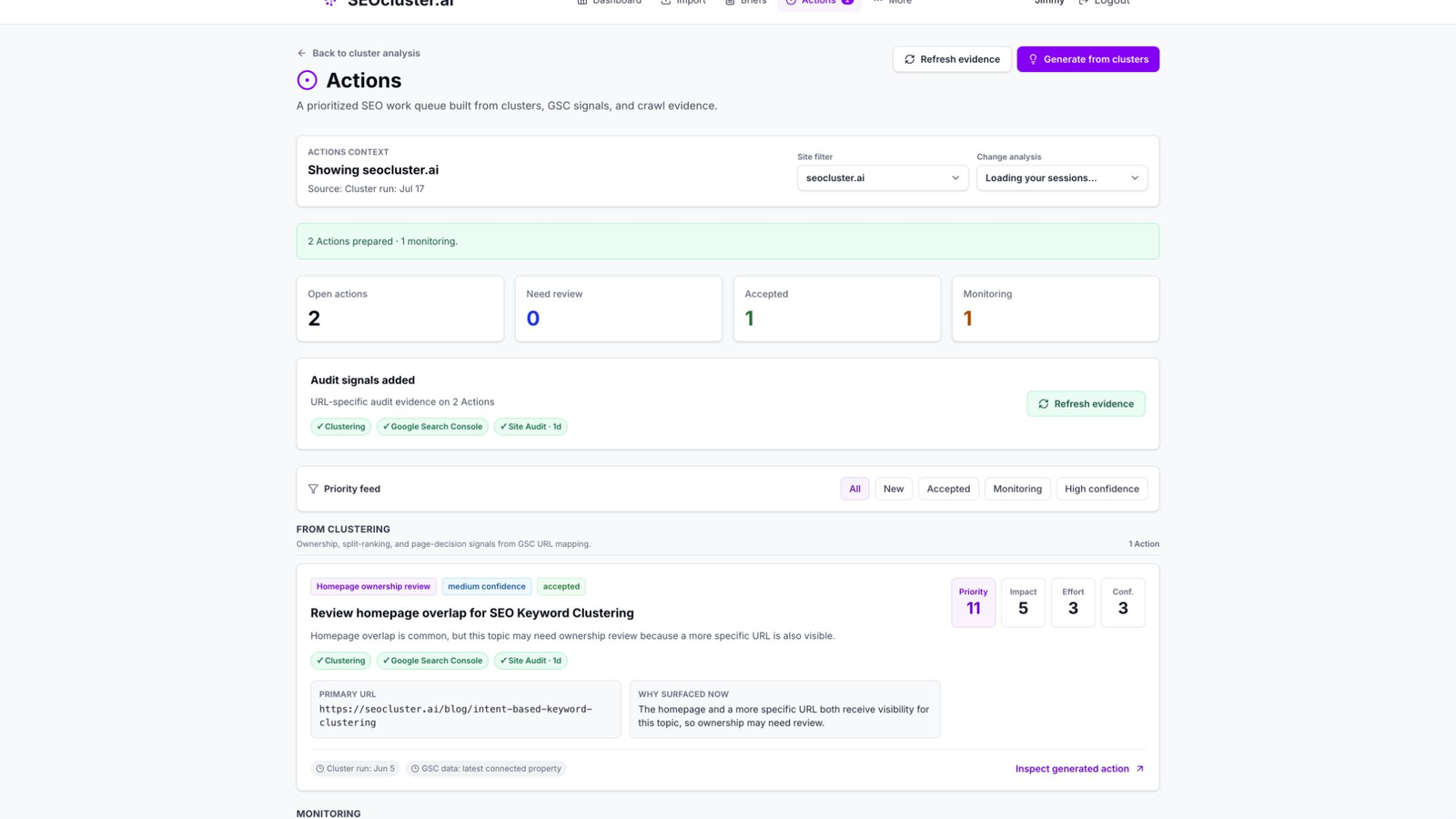
Task: Click the Priority feed filter icon
Action: [313, 489]
